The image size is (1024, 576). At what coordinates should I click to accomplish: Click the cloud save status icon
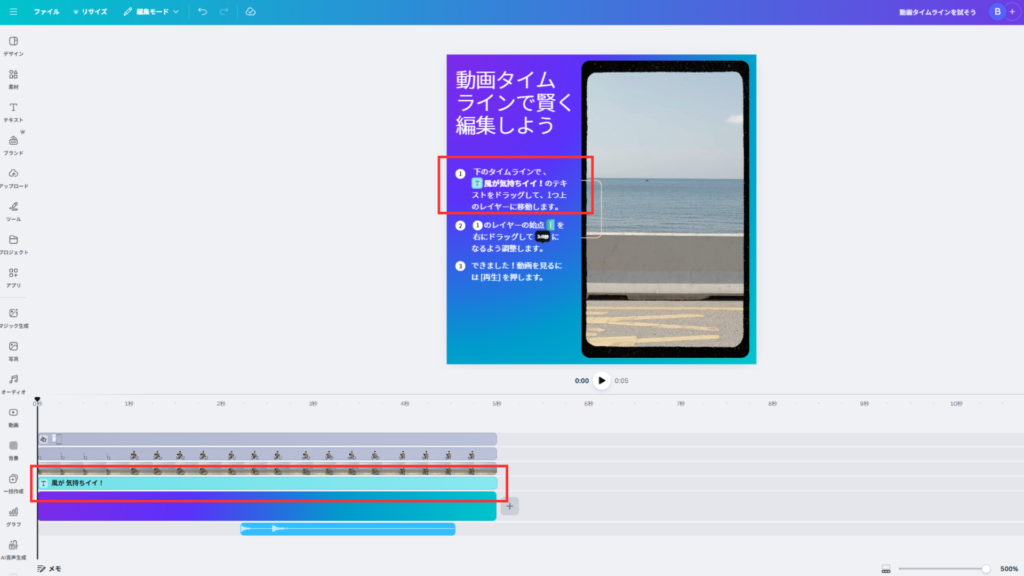[x=250, y=11]
